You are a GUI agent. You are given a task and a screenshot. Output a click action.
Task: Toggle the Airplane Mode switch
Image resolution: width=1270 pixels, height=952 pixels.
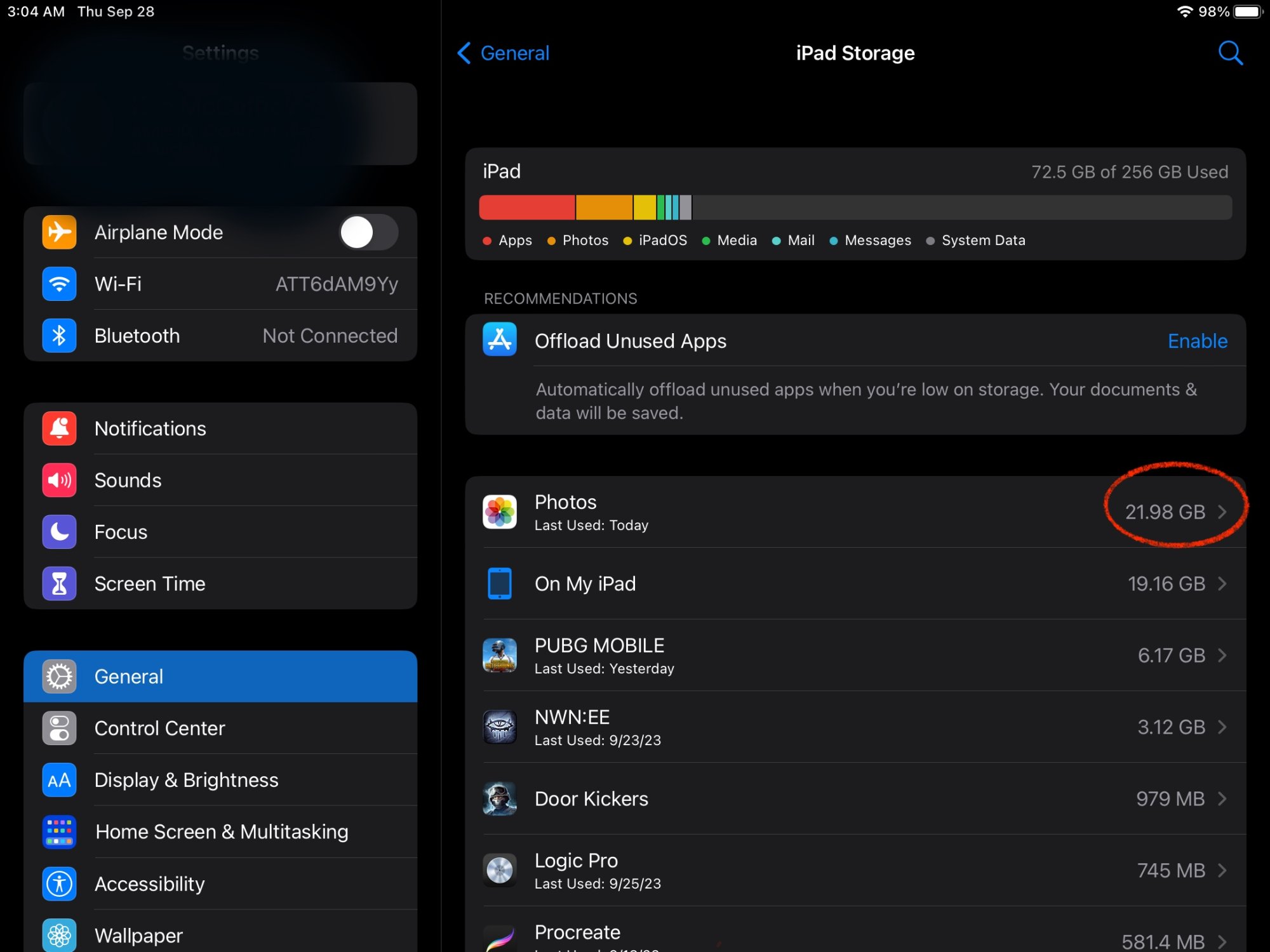[x=369, y=232]
